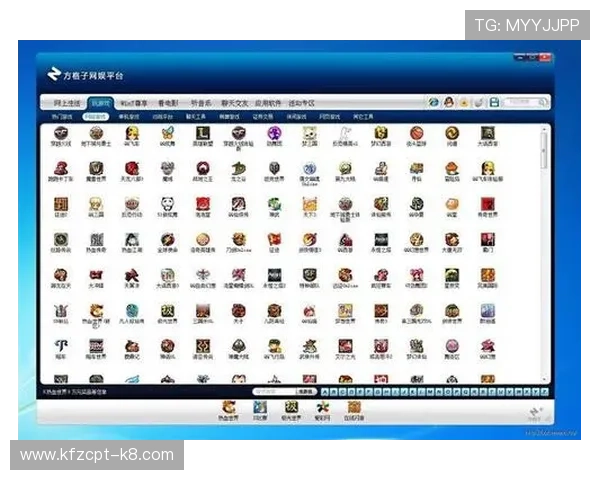Click the green star icon in bottom dock

[322, 408]
